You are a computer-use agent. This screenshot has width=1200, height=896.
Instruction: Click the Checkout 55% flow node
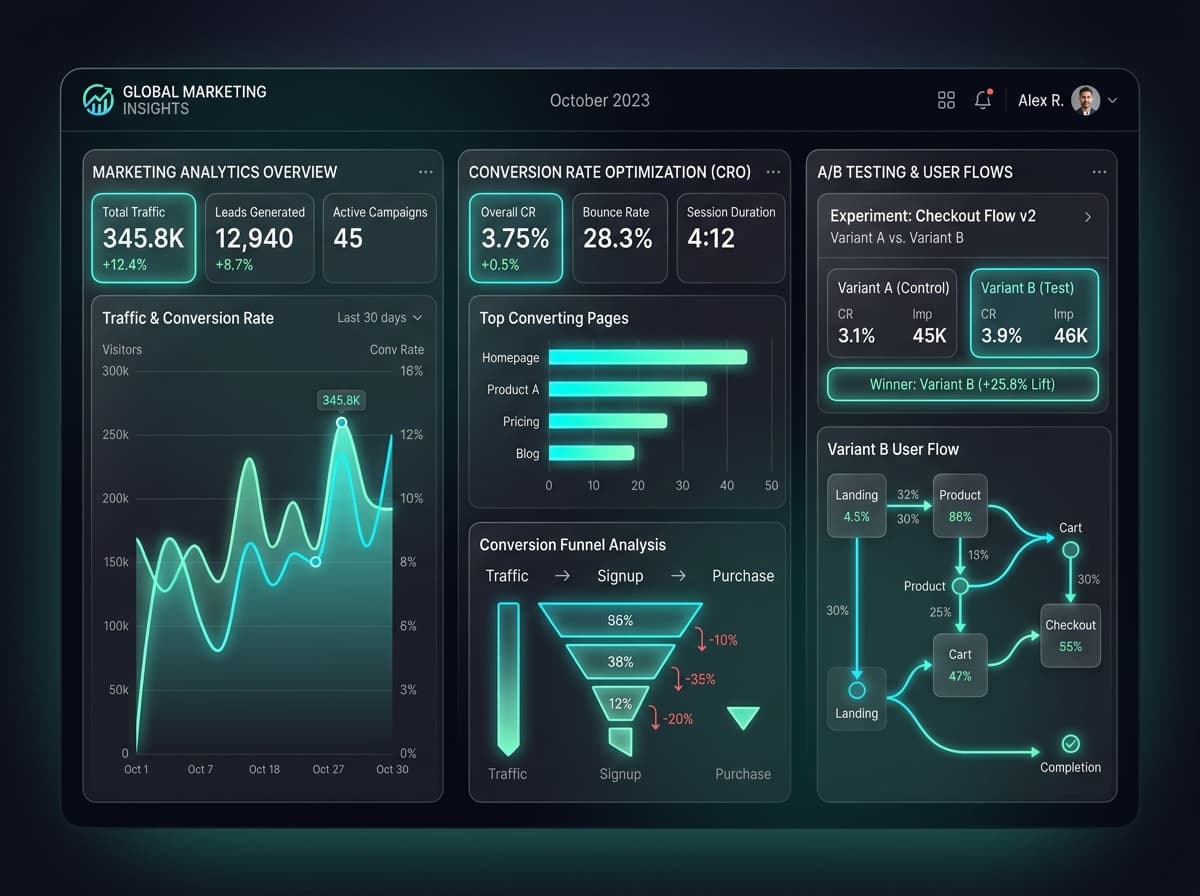pos(1071,635)
